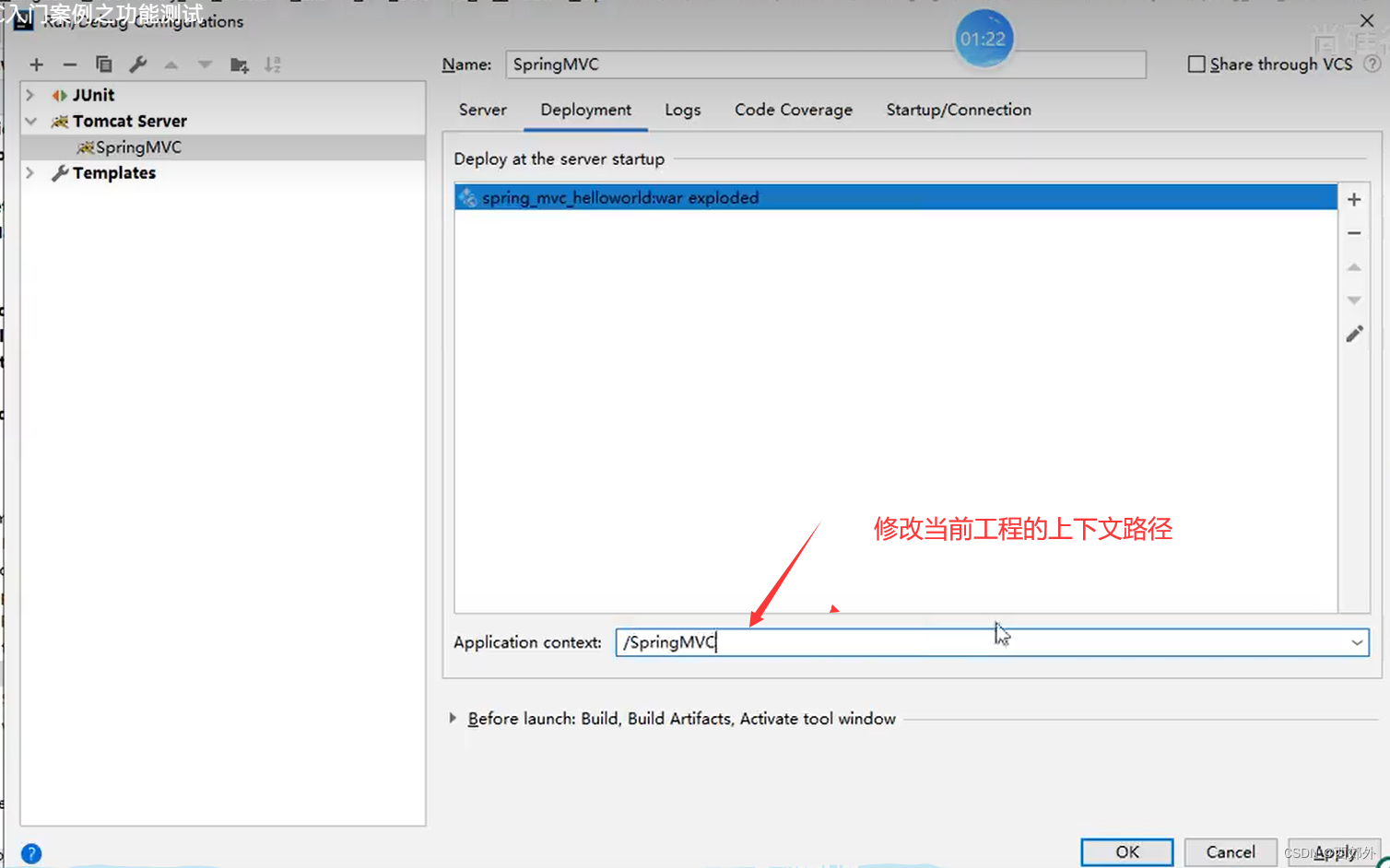Select spring_mvc_helloworld:war exploded artifact
The width and height of the screenshot is (1390, 868).
coord(896,197)
